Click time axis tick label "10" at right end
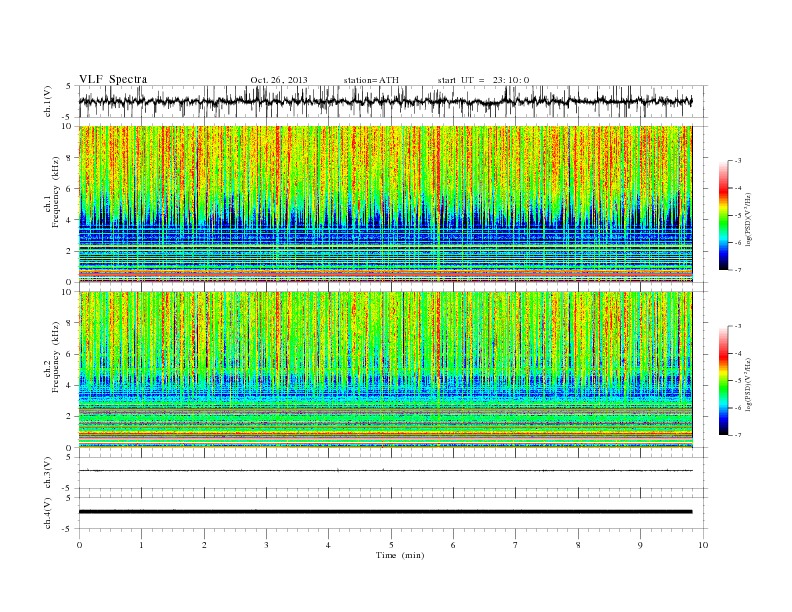The width and height of the screenshot is (792, 612). [x=703, y=545]
